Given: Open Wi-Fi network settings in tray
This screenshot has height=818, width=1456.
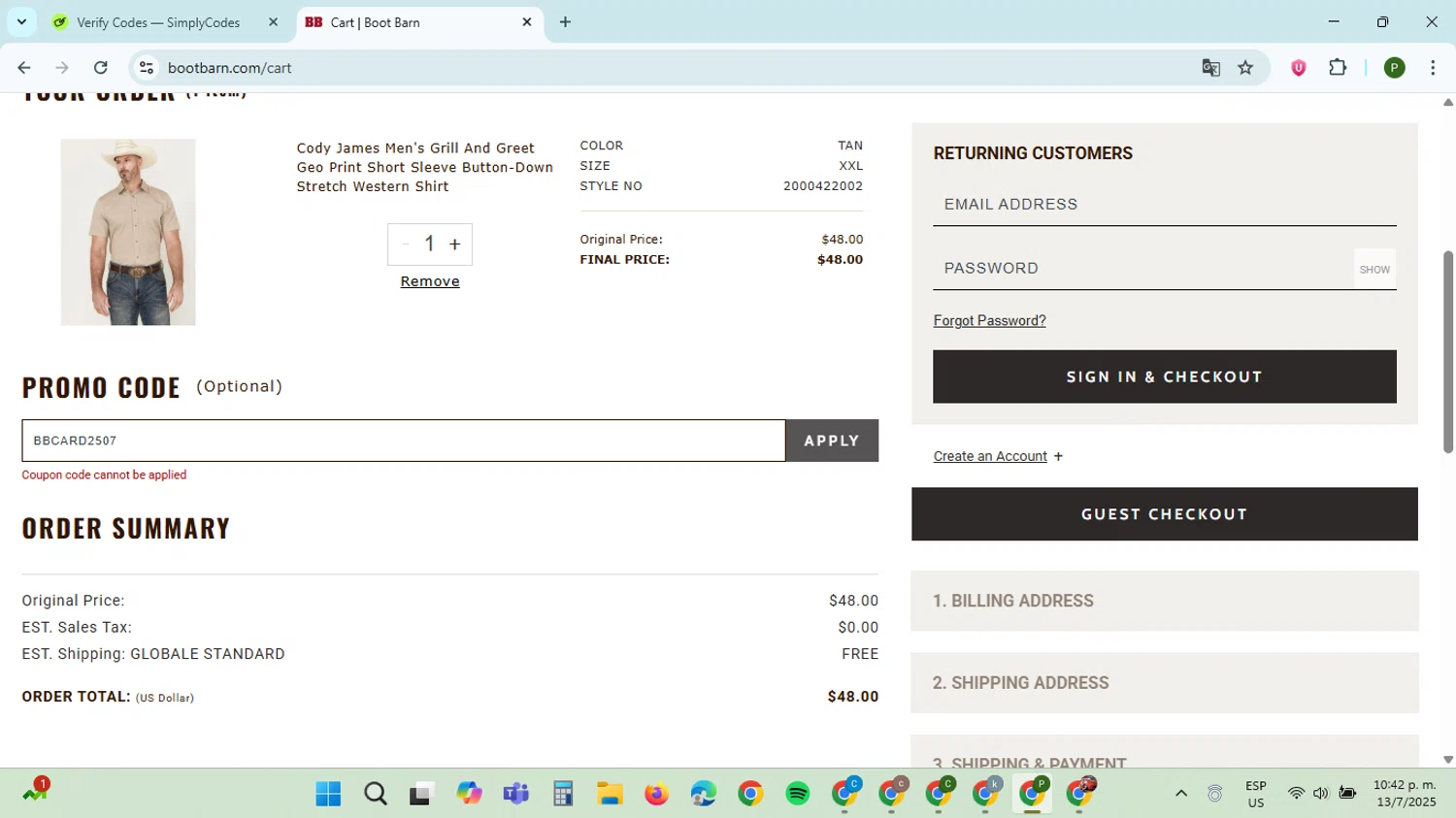Looking at the screenshot, I should point(1296,794).
